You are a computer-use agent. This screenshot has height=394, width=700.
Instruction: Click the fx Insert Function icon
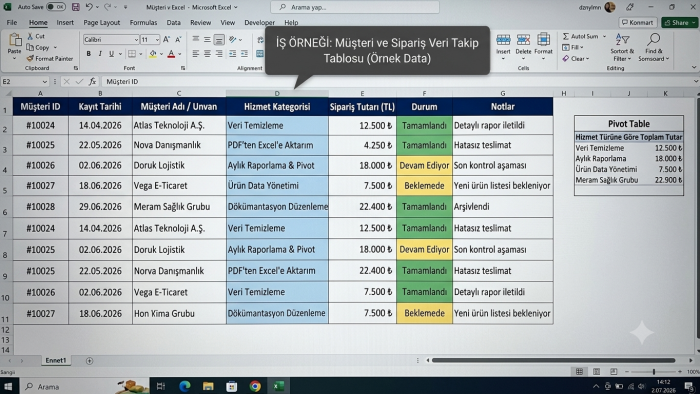coord(92,81)
